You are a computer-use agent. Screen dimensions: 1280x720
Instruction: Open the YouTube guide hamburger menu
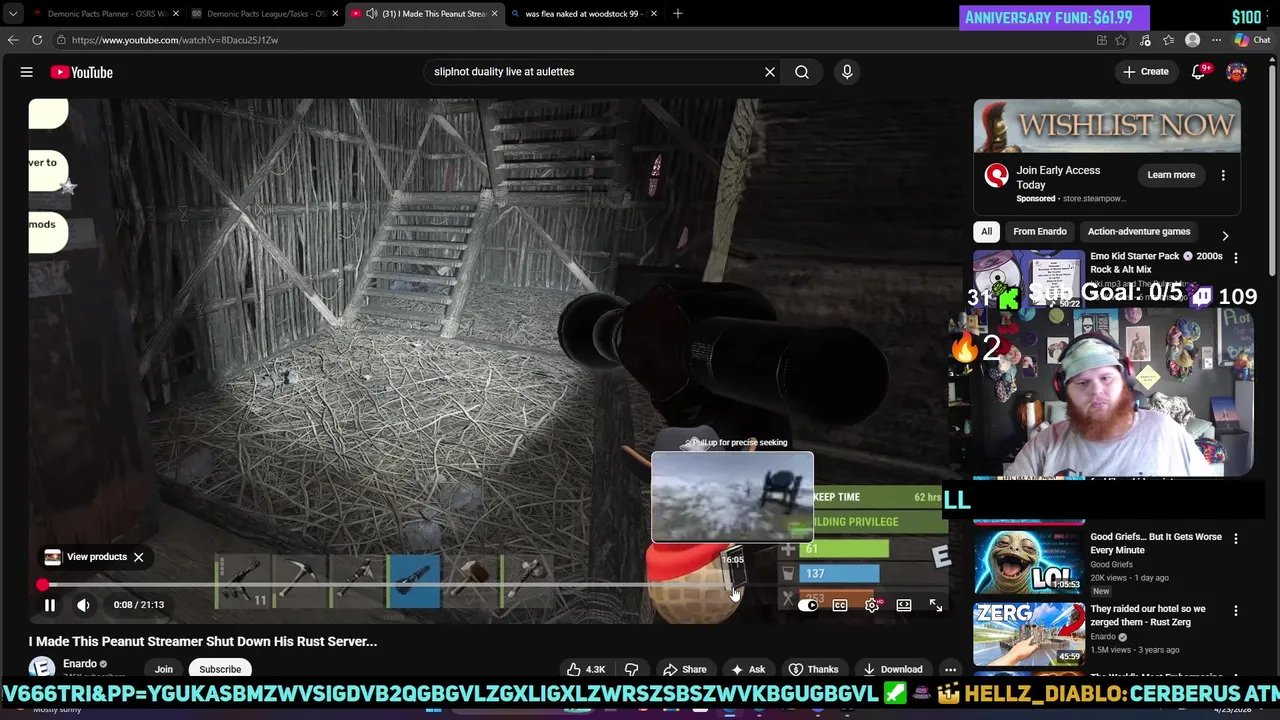point(27,72)
